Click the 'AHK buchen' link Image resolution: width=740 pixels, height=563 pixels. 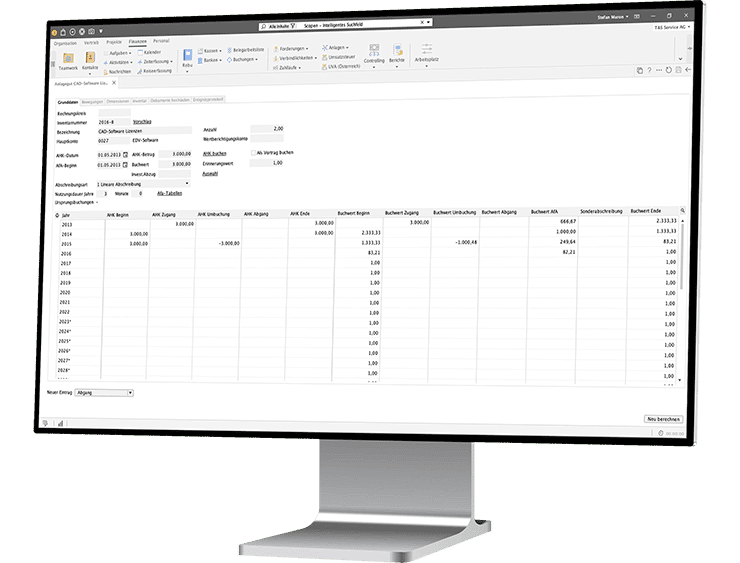coord(214,153)
